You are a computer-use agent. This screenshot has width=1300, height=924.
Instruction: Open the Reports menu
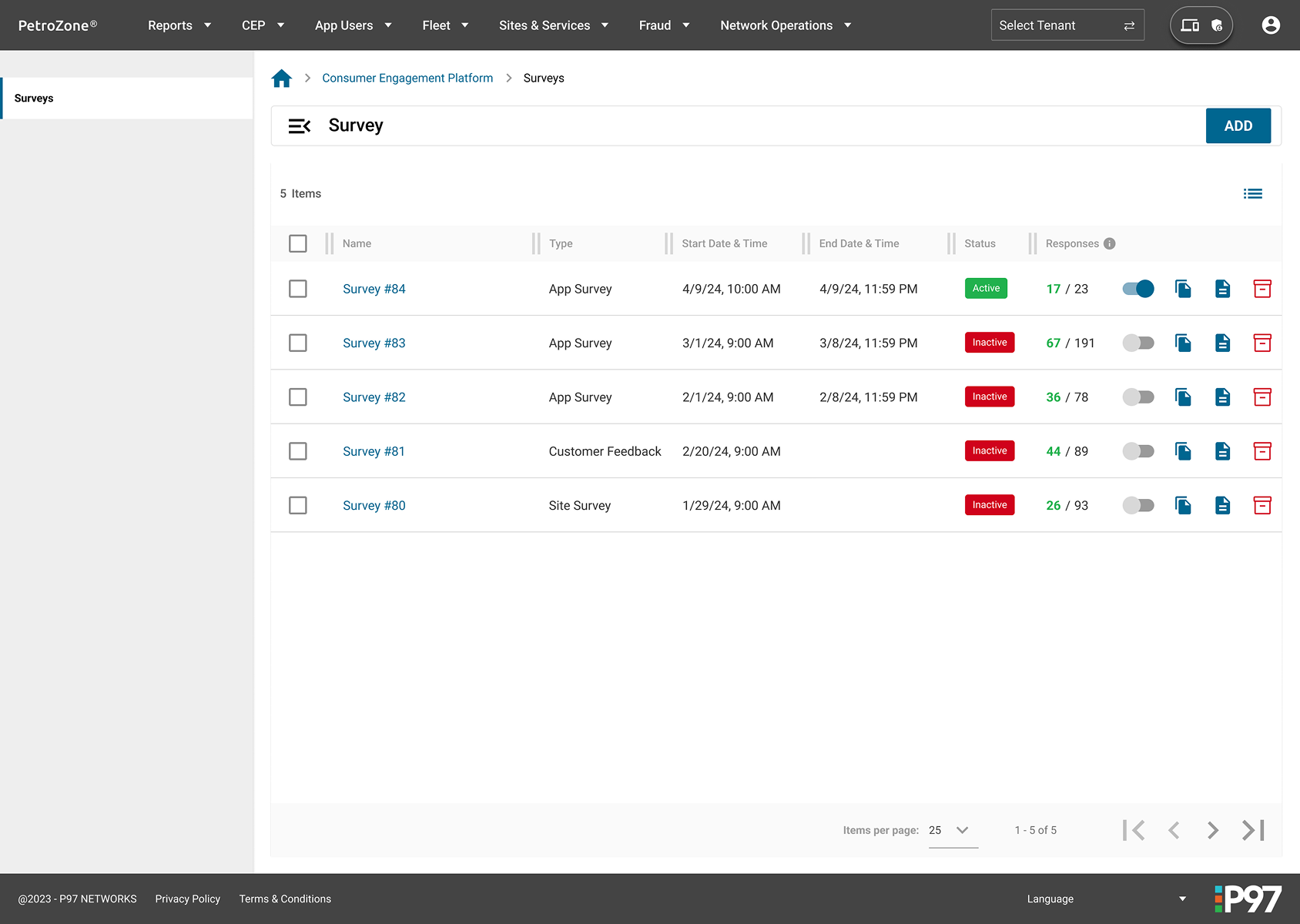pyautogui.click(x=179, y=25)
